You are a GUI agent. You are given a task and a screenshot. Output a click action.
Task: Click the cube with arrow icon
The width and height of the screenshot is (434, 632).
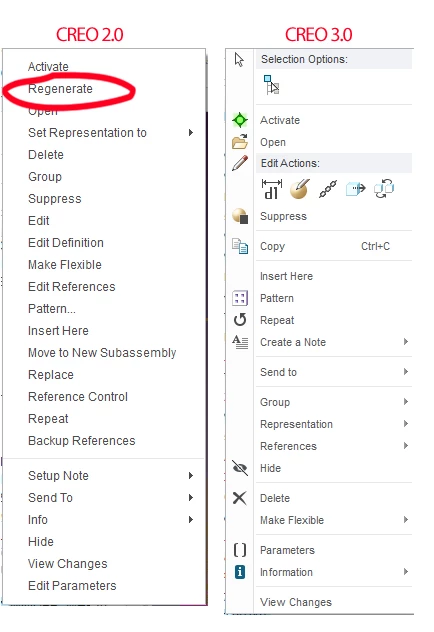[x=356, y=189]
